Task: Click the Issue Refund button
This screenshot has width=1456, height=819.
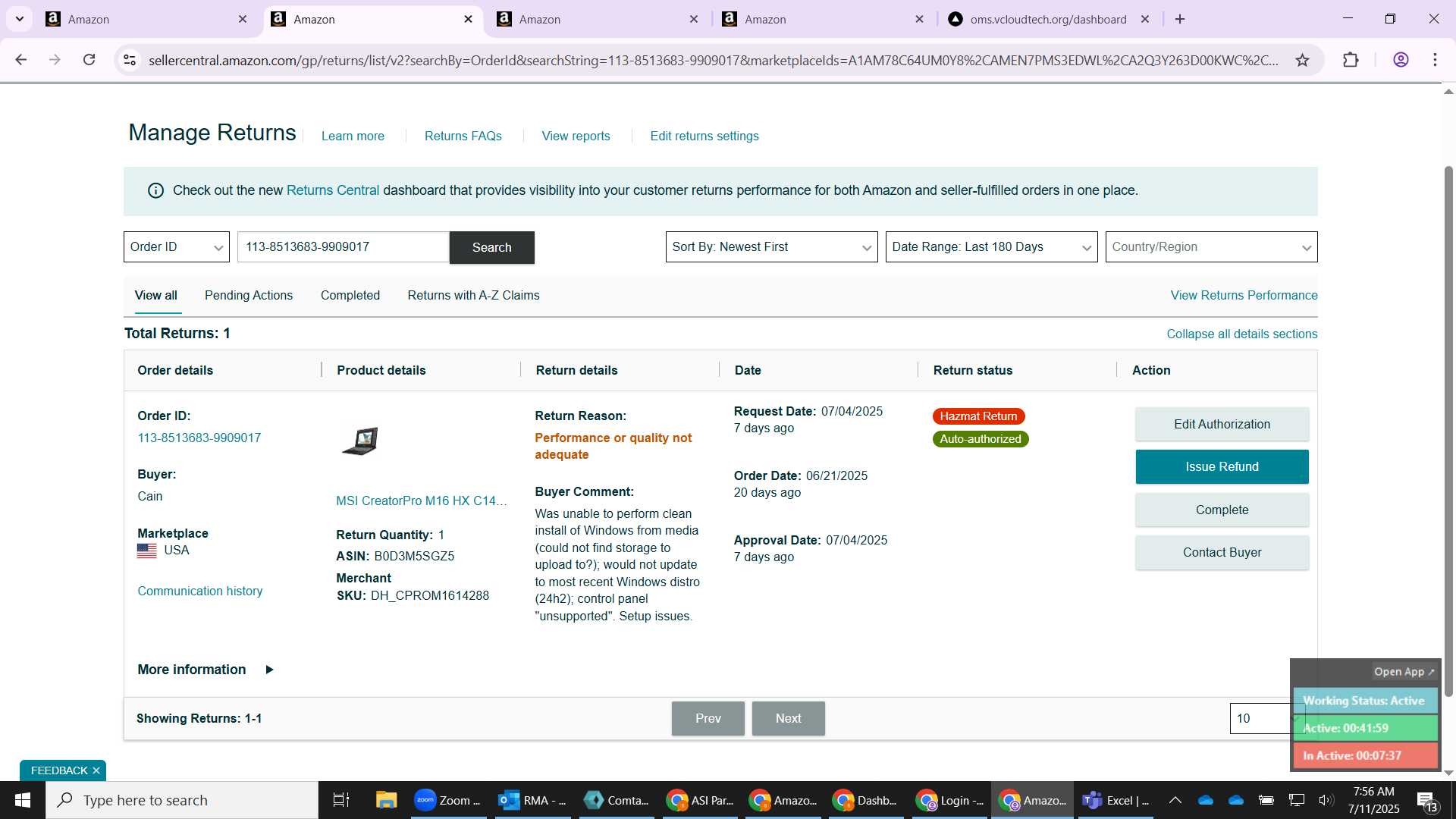Action: [x=1222, y=466]
